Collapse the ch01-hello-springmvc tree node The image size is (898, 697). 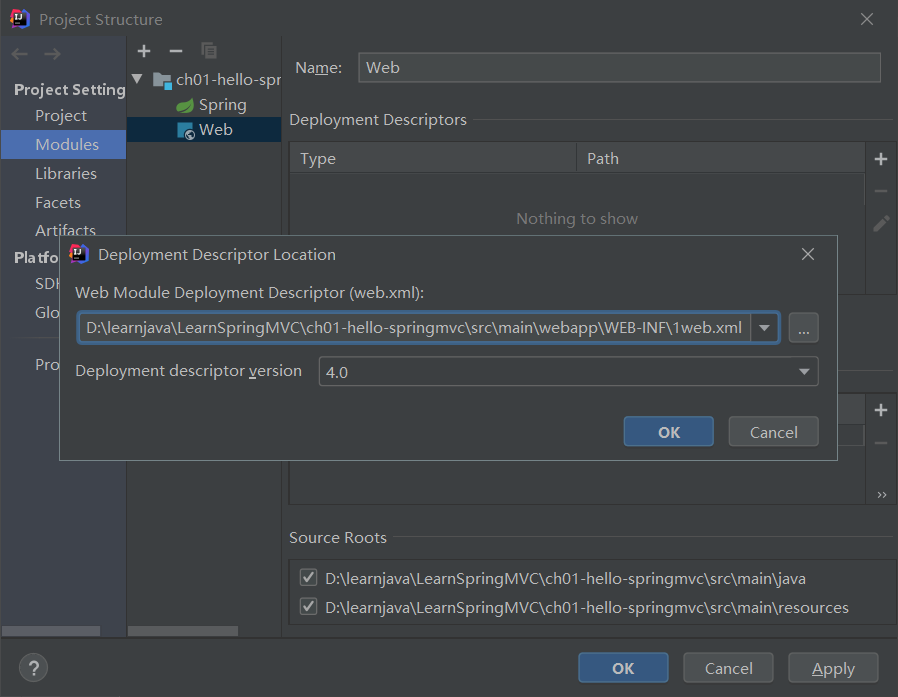pyautogui.click(x=137, y=78)
